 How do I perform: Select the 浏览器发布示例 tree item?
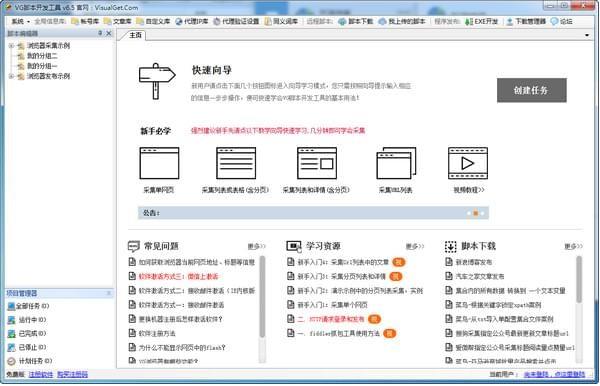coord(48,76)
